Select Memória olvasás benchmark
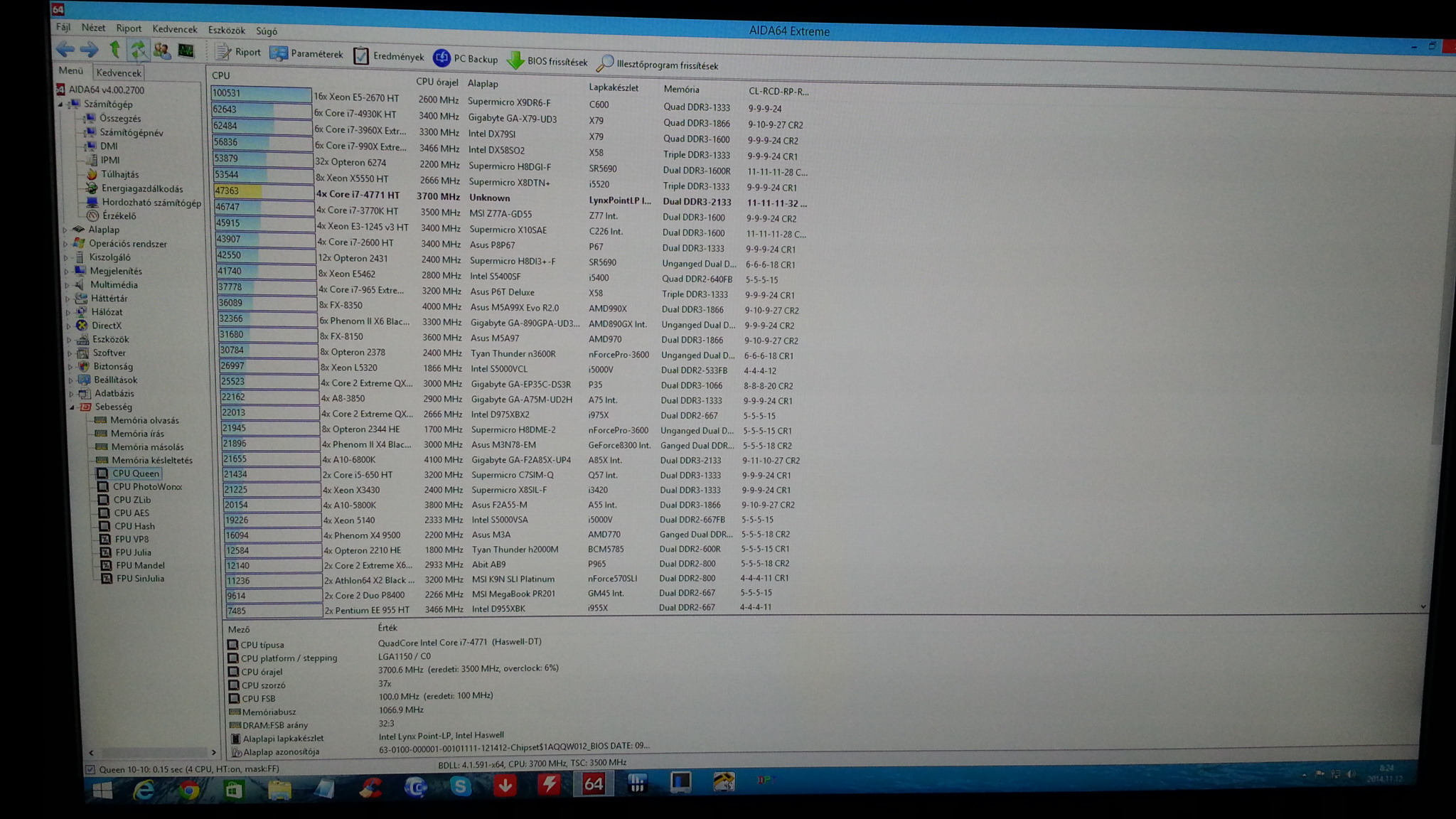The width and height of the screenshot is (1456, 819). 144,420
